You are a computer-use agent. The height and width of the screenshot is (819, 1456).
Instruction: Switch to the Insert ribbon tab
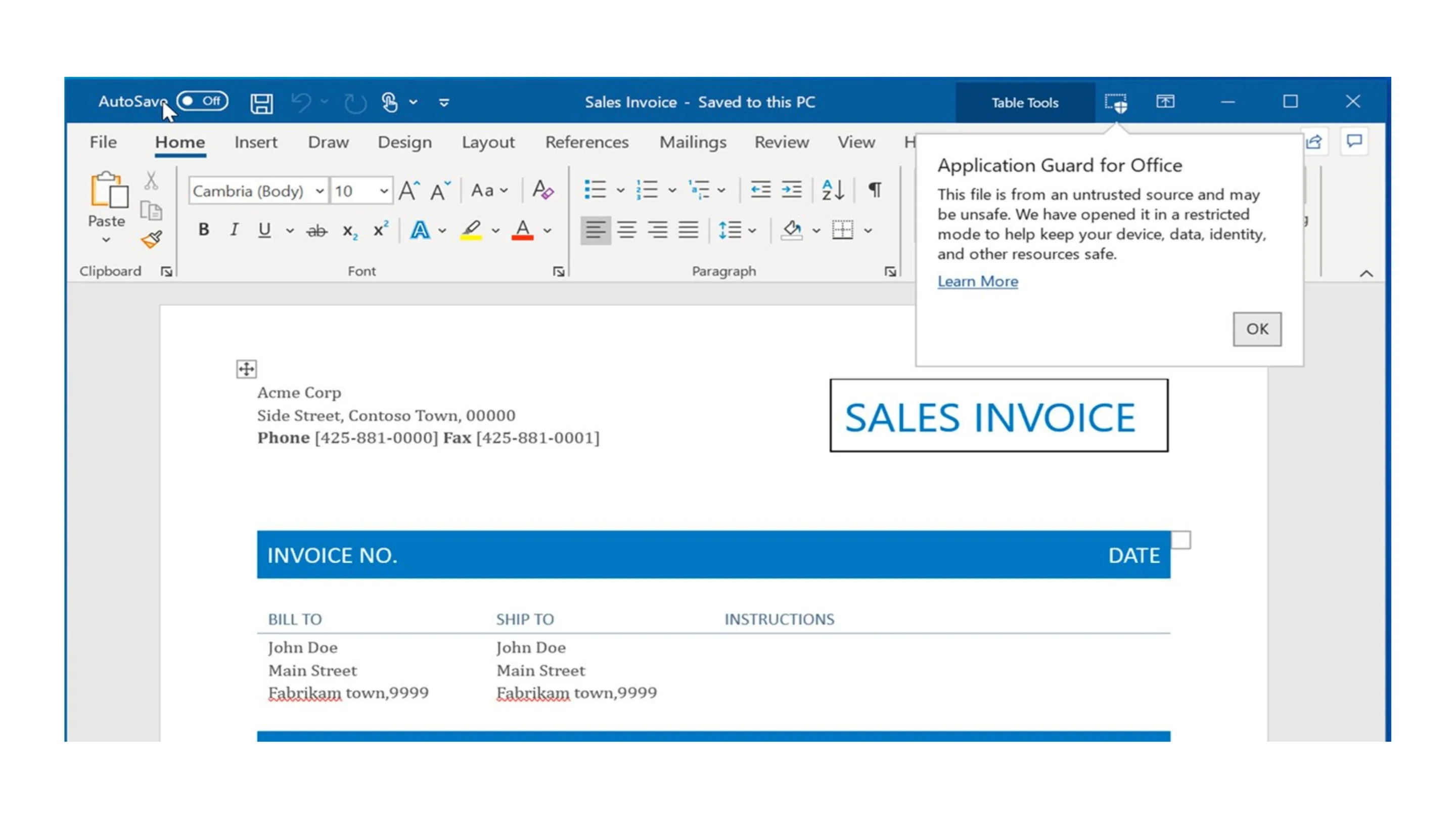pos(255,142)
